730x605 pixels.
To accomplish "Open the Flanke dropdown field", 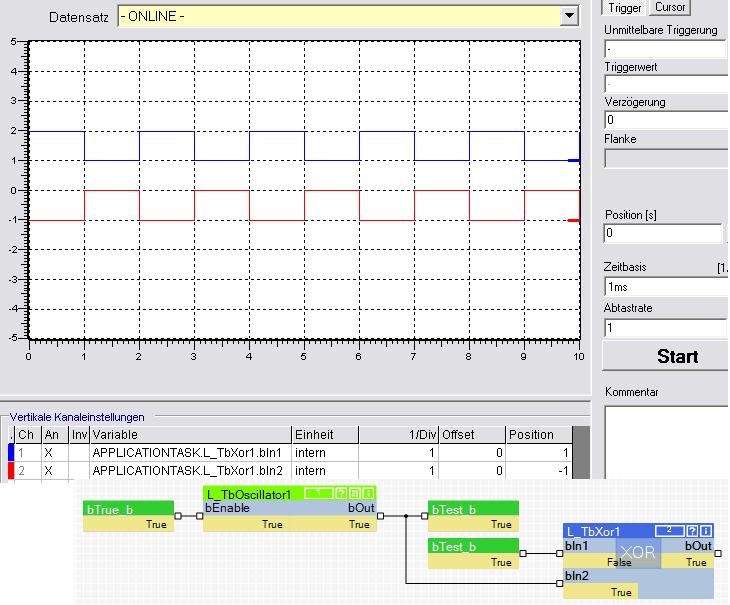I will coord(664,158).
